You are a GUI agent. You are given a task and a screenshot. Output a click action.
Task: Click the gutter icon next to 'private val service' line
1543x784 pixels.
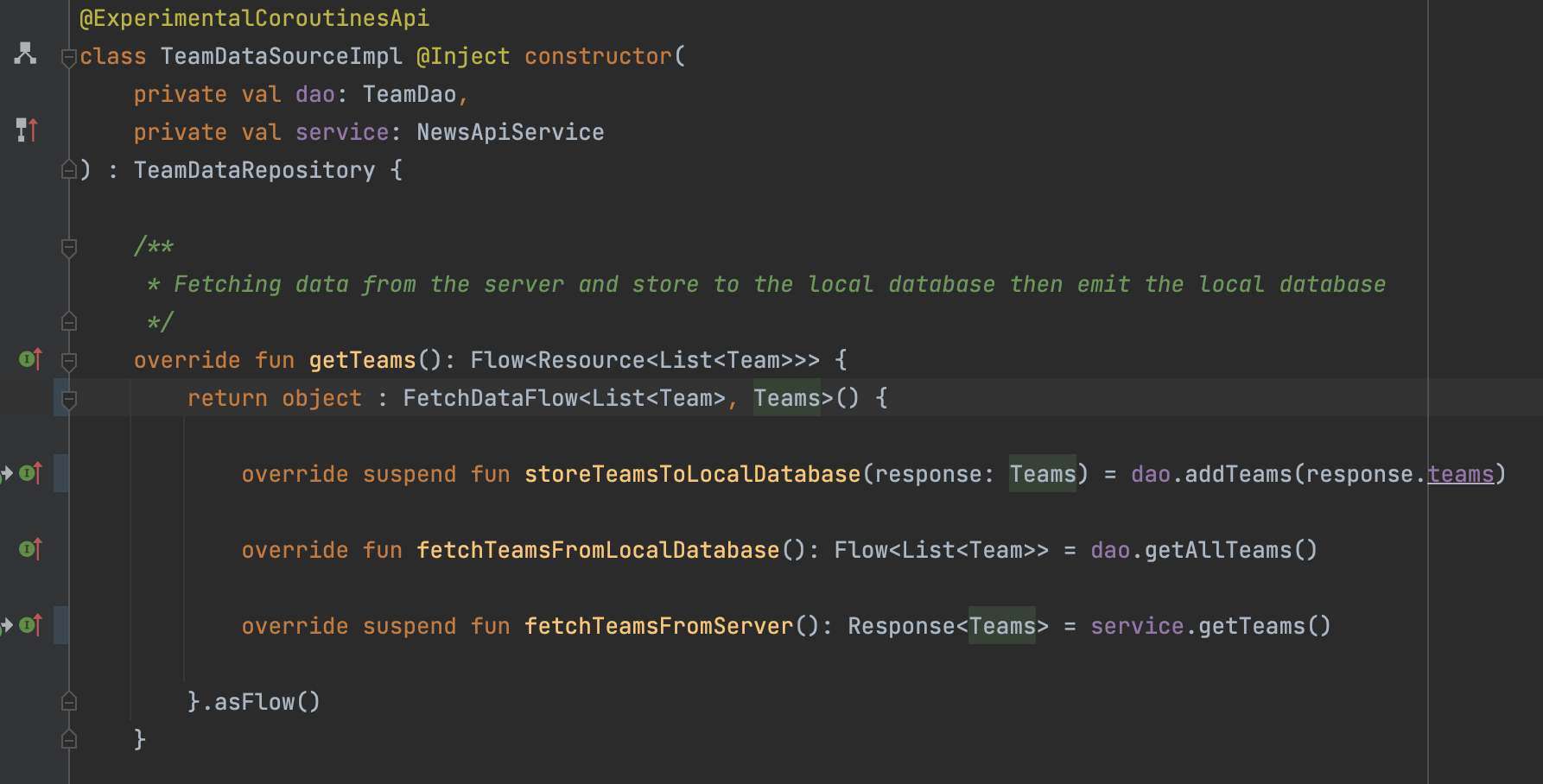(x=27, y=130)
